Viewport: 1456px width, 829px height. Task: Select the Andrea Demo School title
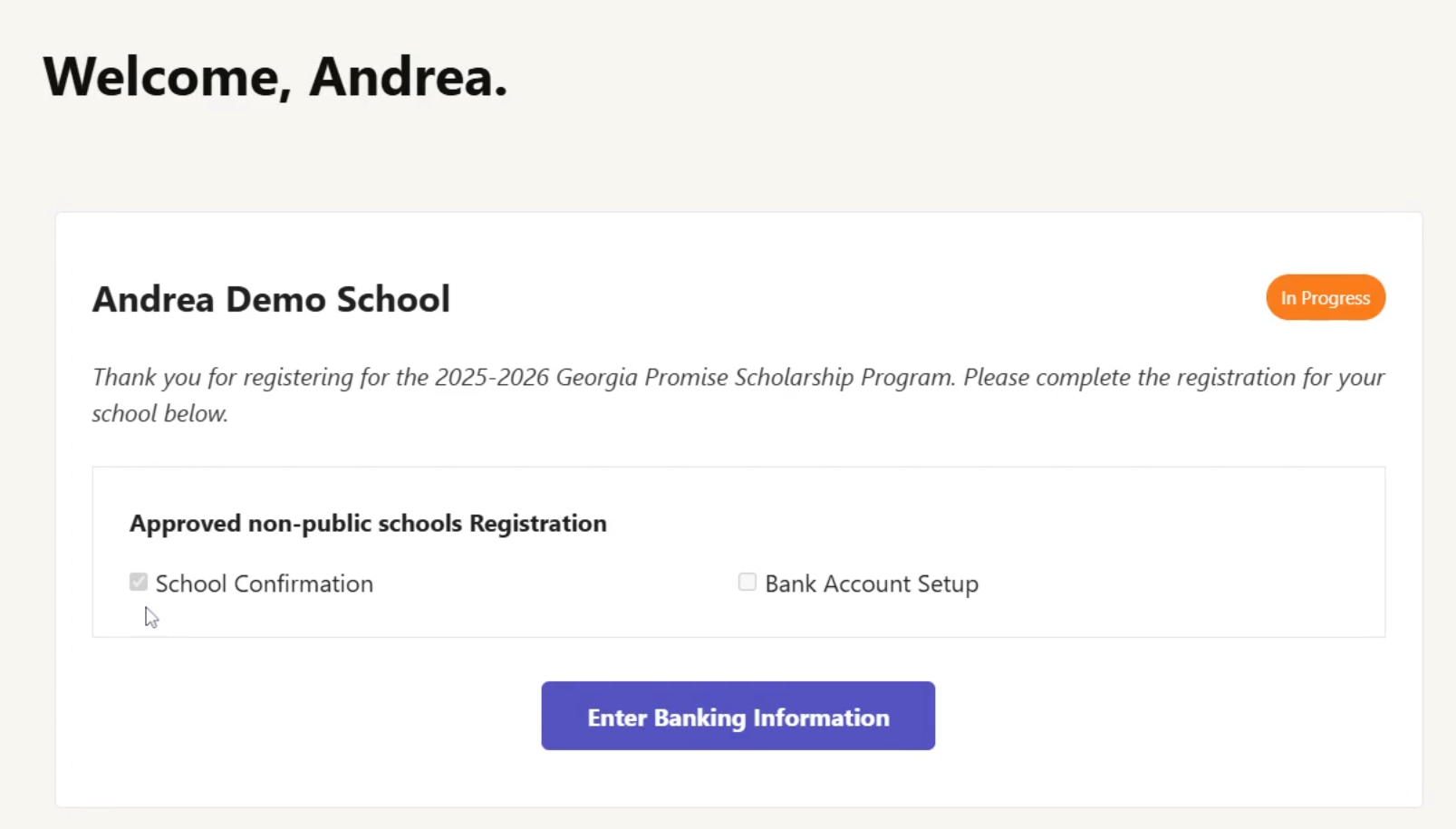[x=271, y=299]
